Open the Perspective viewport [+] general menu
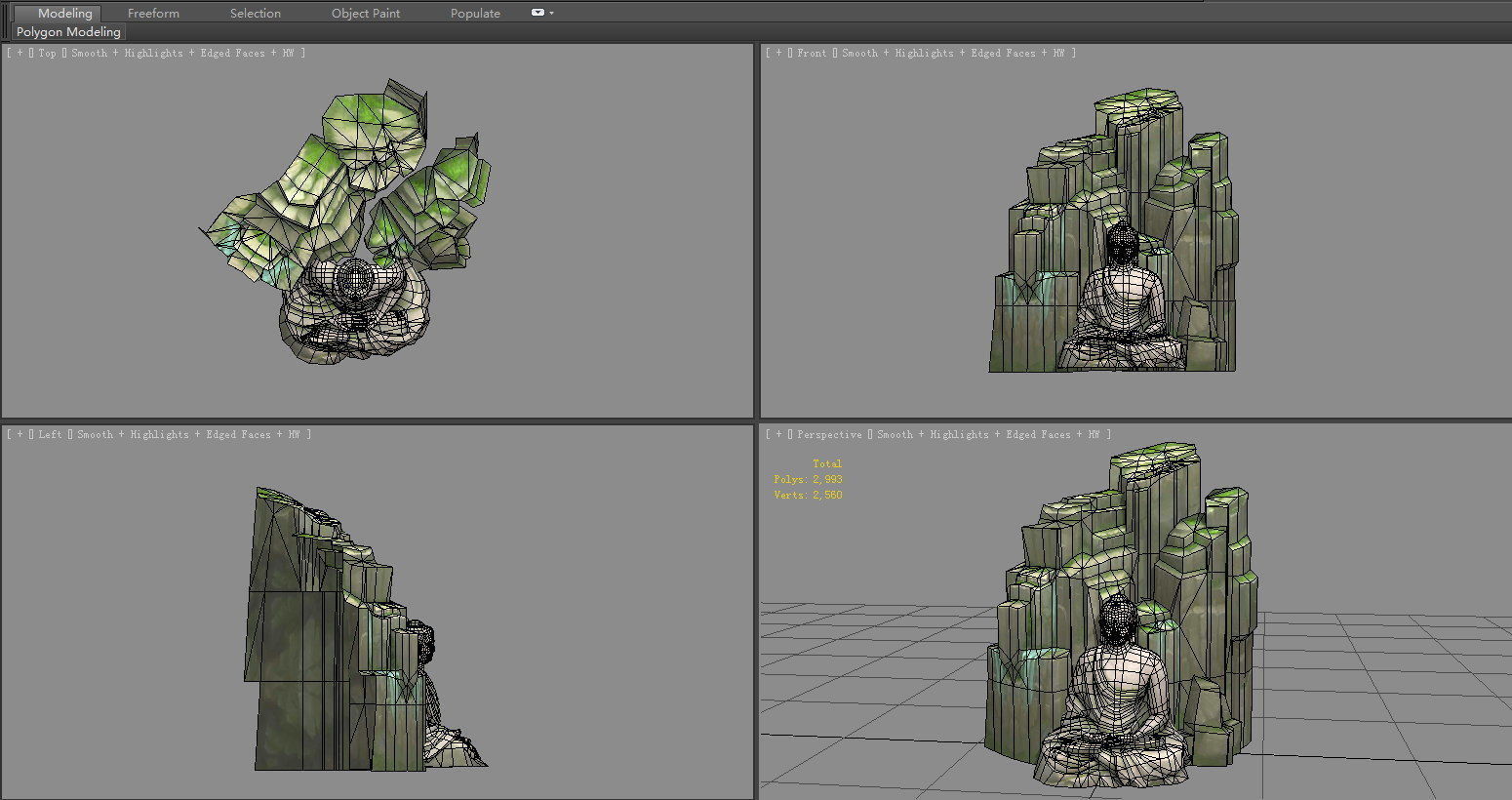This screenshot has height=800, width=1512. coord(778,434)
